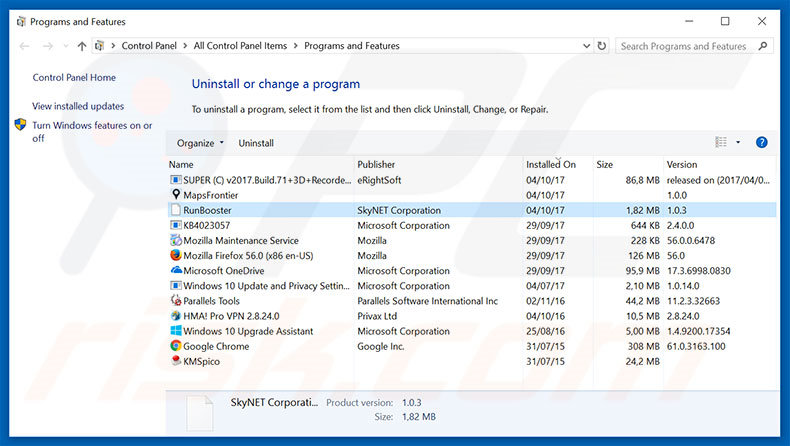Image resolution: width=790 pixels, height=446 pixels.
Task: Click the Programs and Features title bar icon
Action: [x=21, y=22]
